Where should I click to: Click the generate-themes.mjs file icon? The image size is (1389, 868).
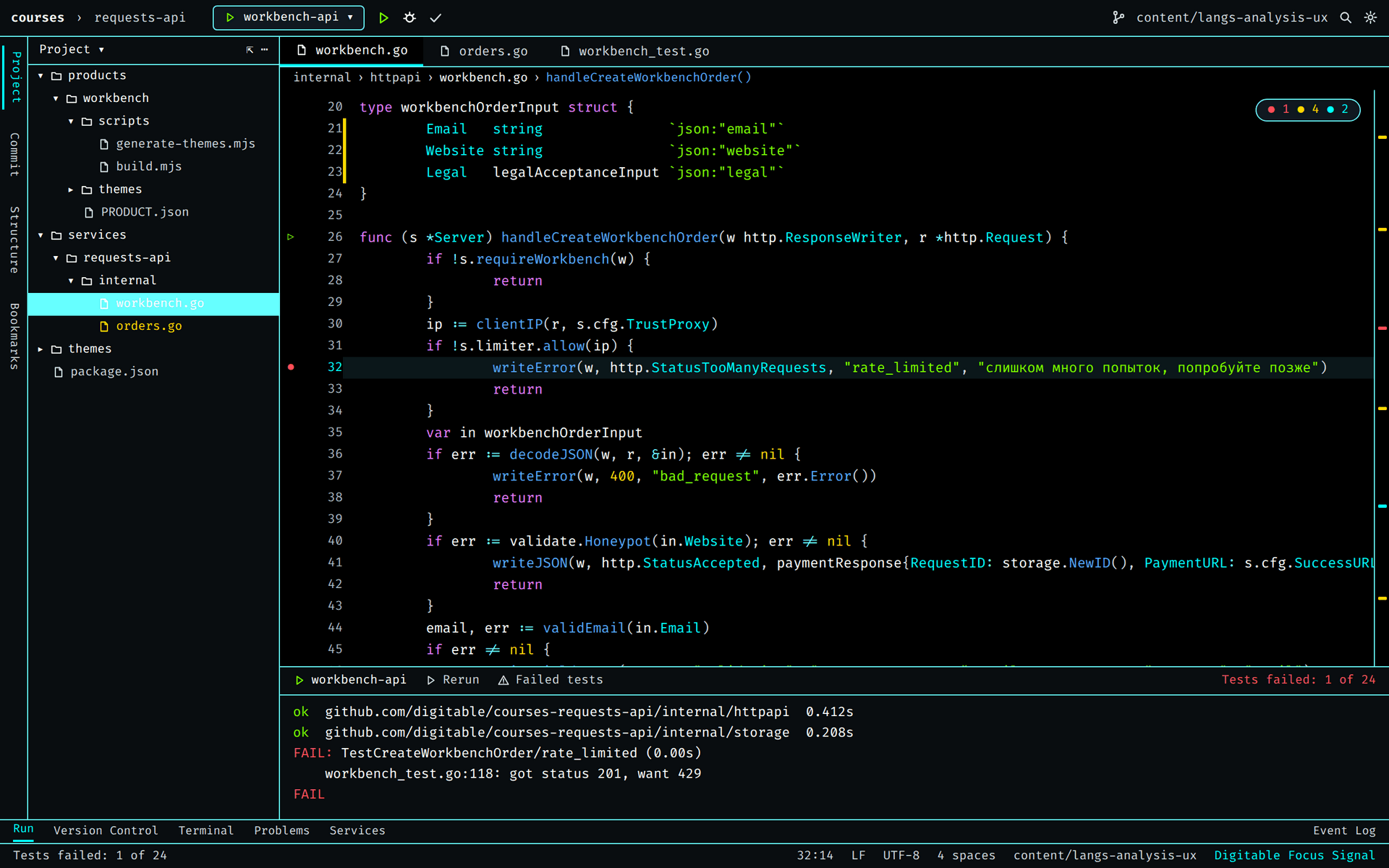pos(104,144)
